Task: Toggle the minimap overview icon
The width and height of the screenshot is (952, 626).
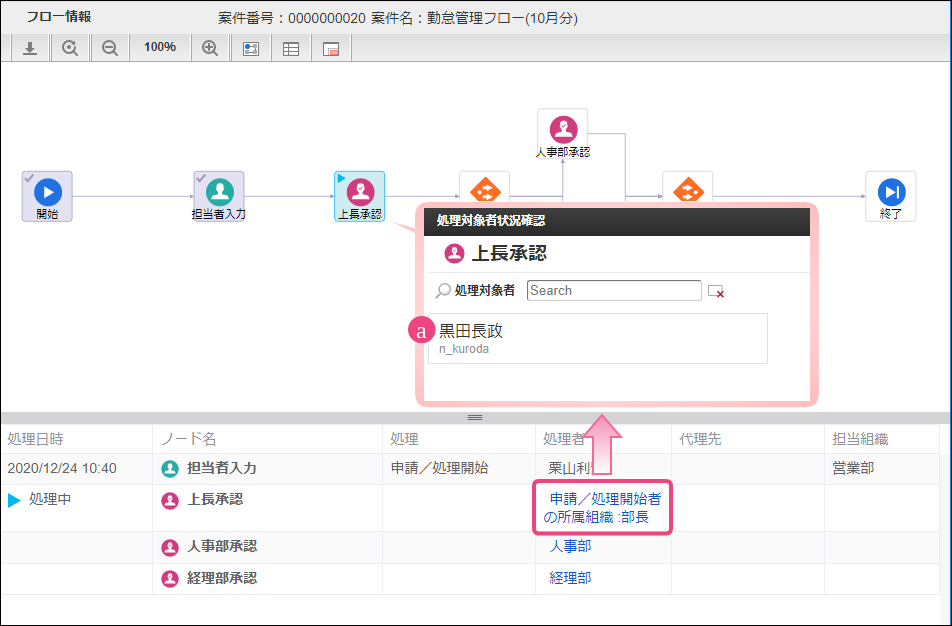Action: pos(331,49)
